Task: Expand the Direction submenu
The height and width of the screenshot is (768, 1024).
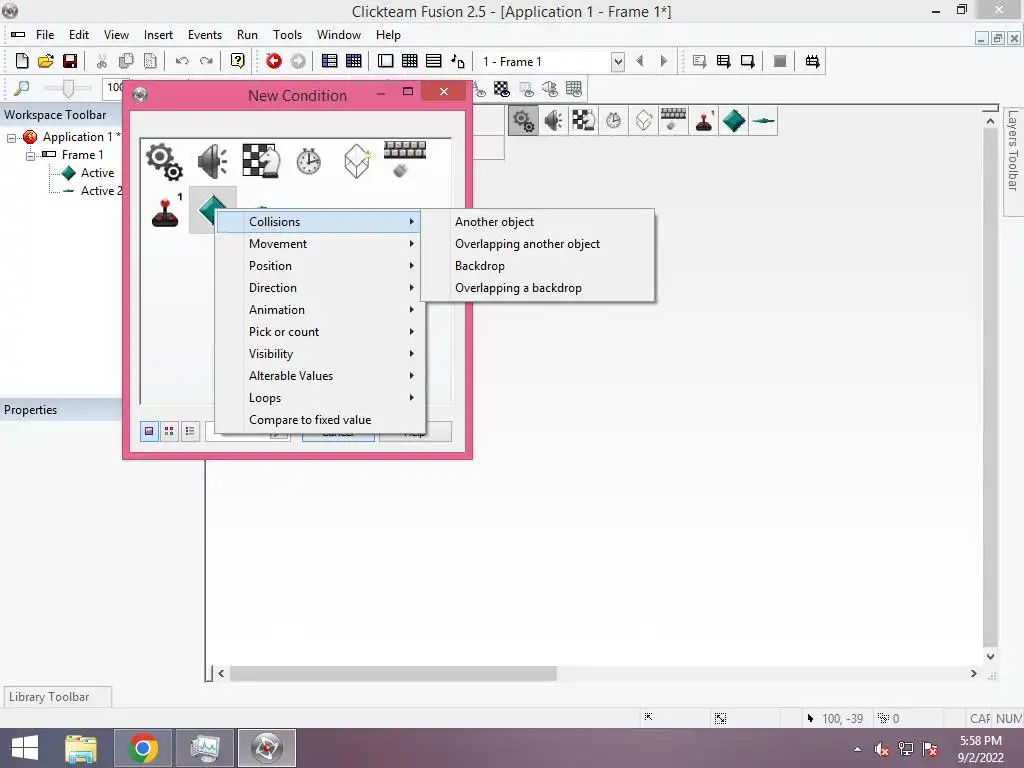Action: [x=320, y=288]
